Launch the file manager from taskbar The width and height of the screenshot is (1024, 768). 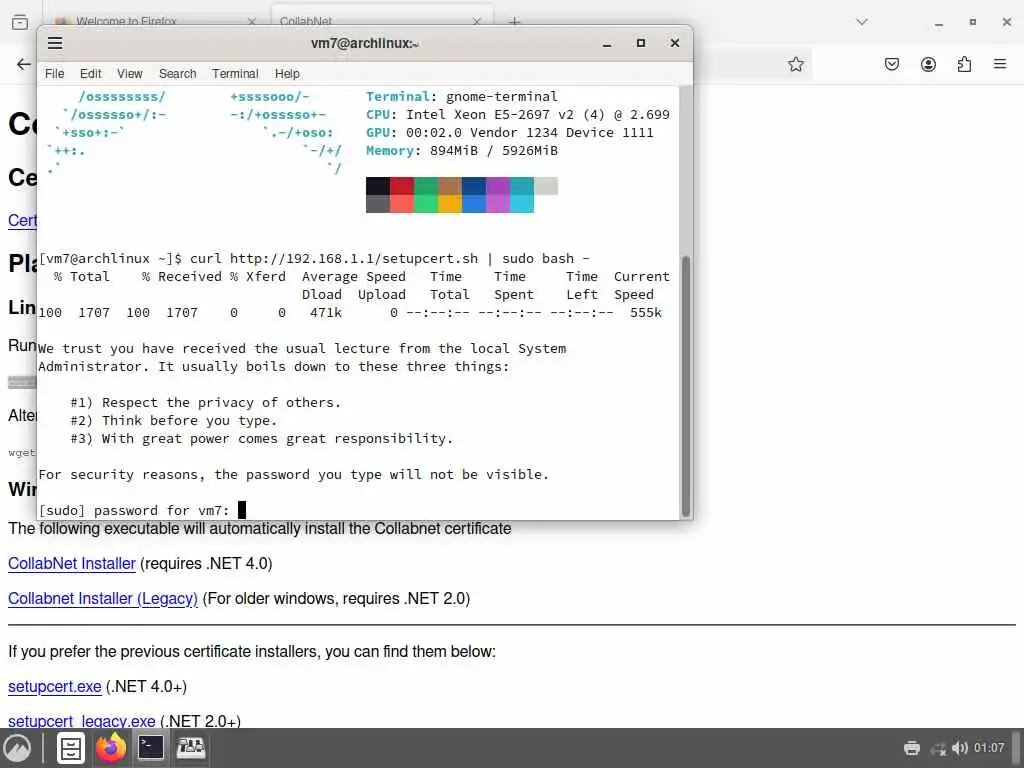pyautogui.click(x=71, y=748)
